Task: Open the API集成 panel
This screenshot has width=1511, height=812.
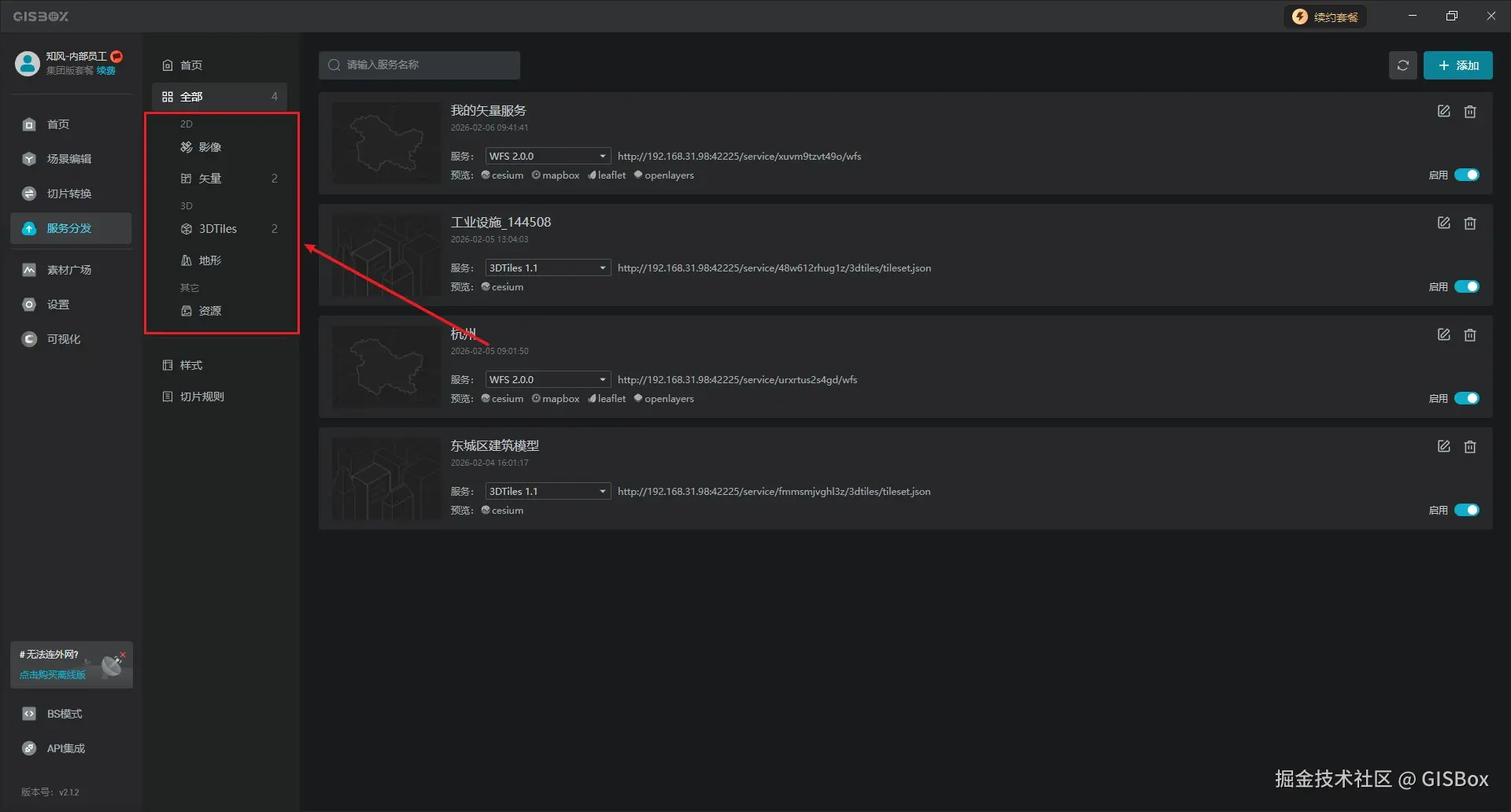Action: pyautogui.click(x=65, y=747)
